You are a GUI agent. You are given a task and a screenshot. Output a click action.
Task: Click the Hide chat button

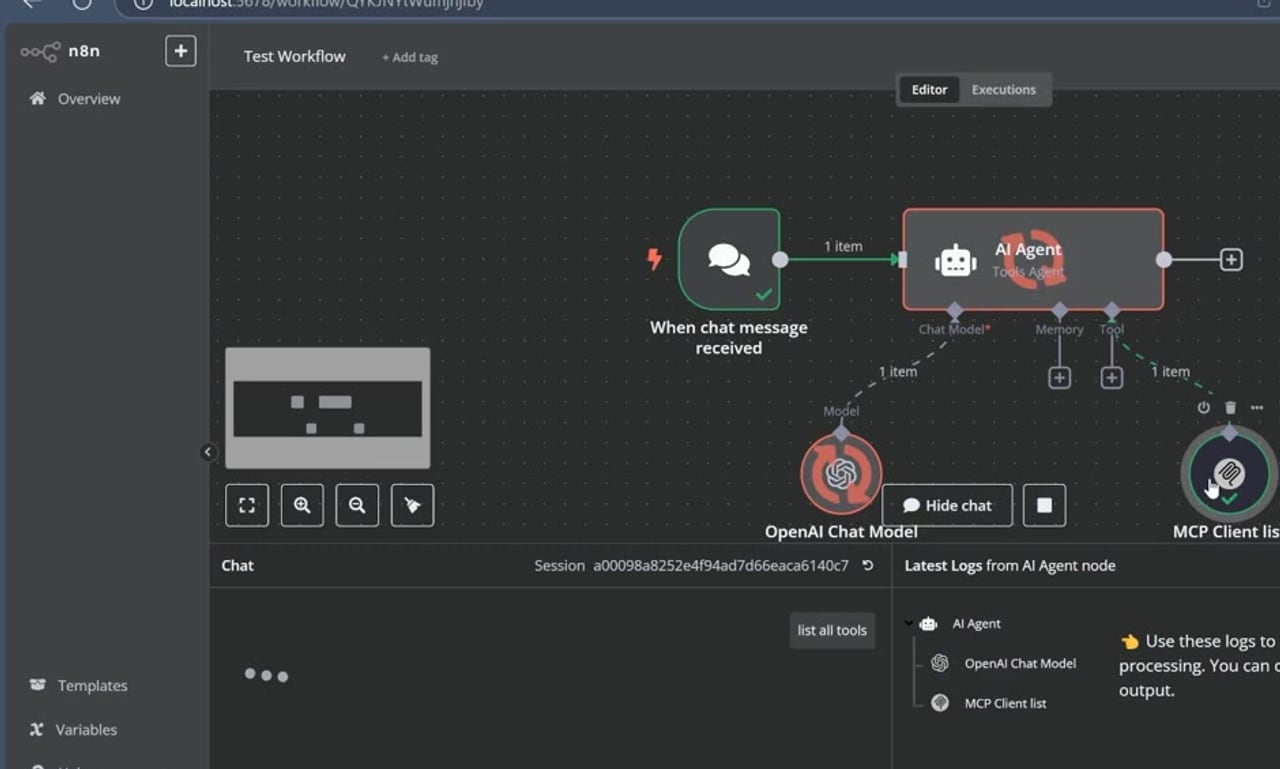[x=947, y=505]
